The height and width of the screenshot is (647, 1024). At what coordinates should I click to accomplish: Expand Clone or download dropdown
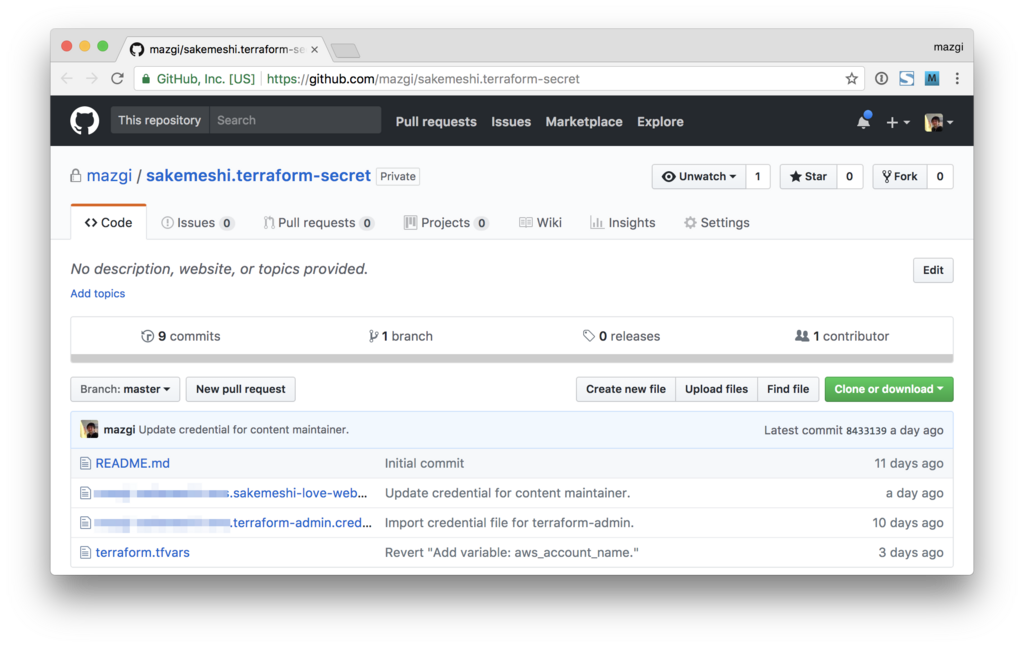(889, 389)
